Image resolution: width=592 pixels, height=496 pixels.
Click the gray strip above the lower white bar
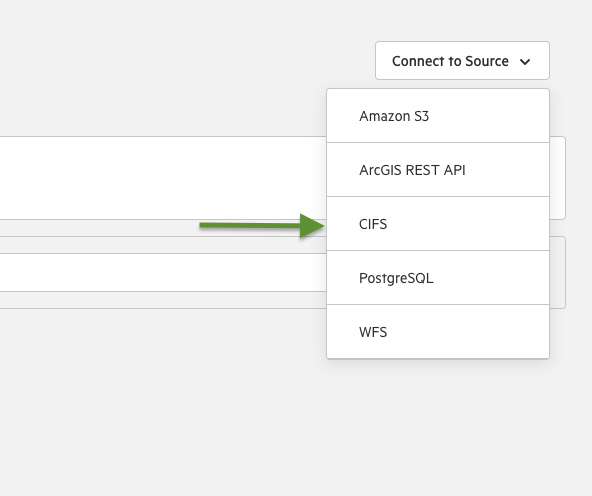[x=163, y=245]
